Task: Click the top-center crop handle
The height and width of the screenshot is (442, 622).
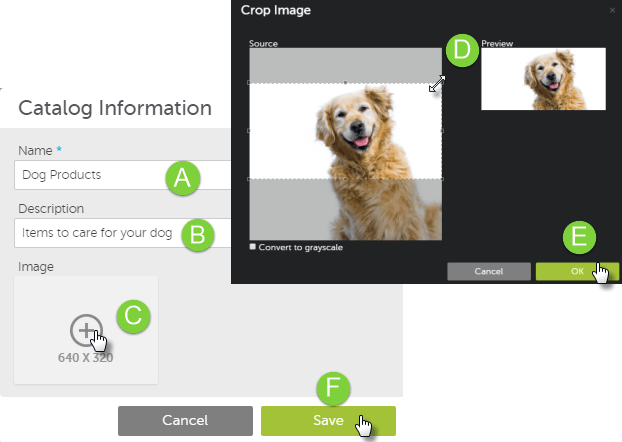Action: pos(345,82)
